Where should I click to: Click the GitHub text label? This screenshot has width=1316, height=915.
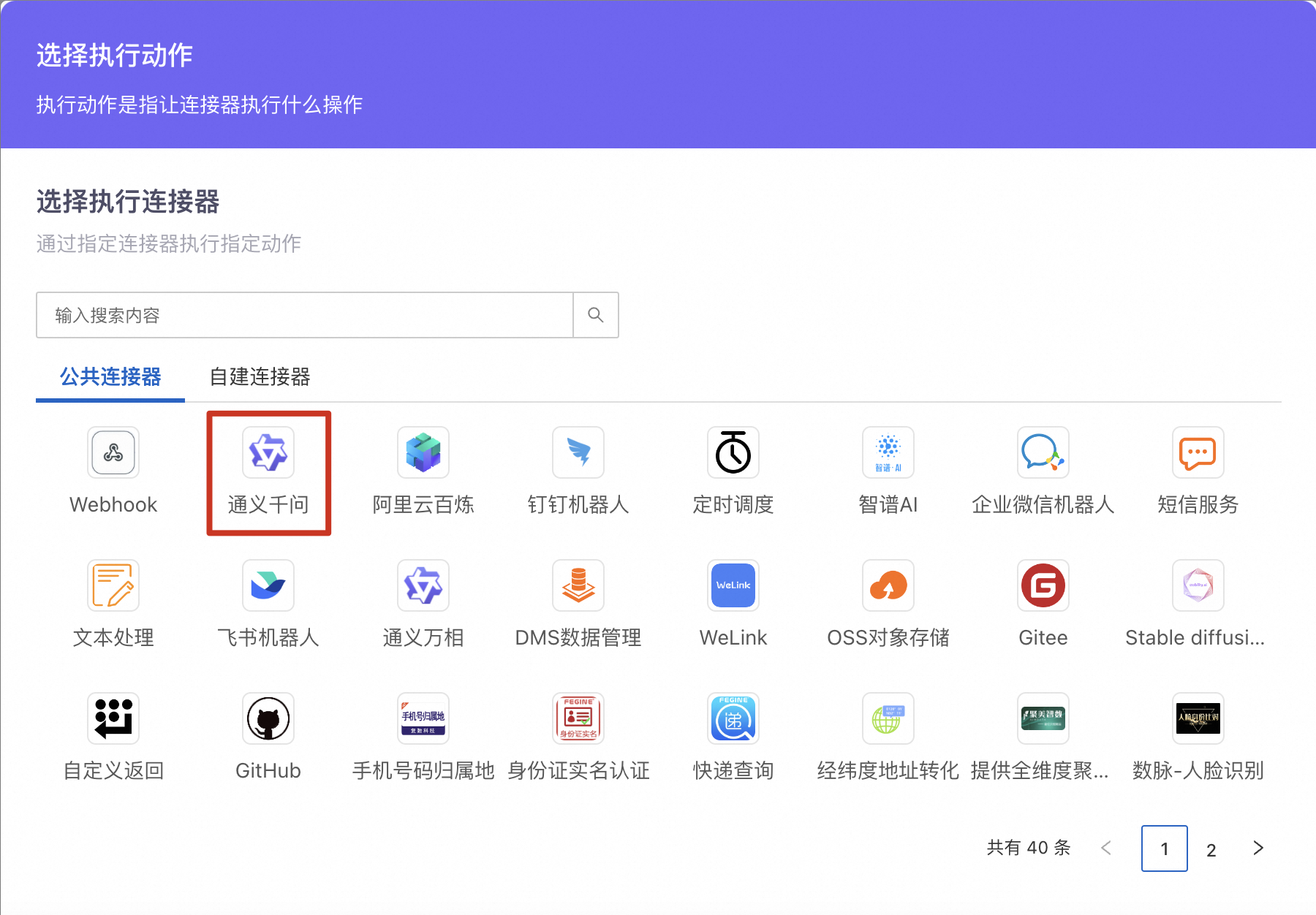(268, 771)
